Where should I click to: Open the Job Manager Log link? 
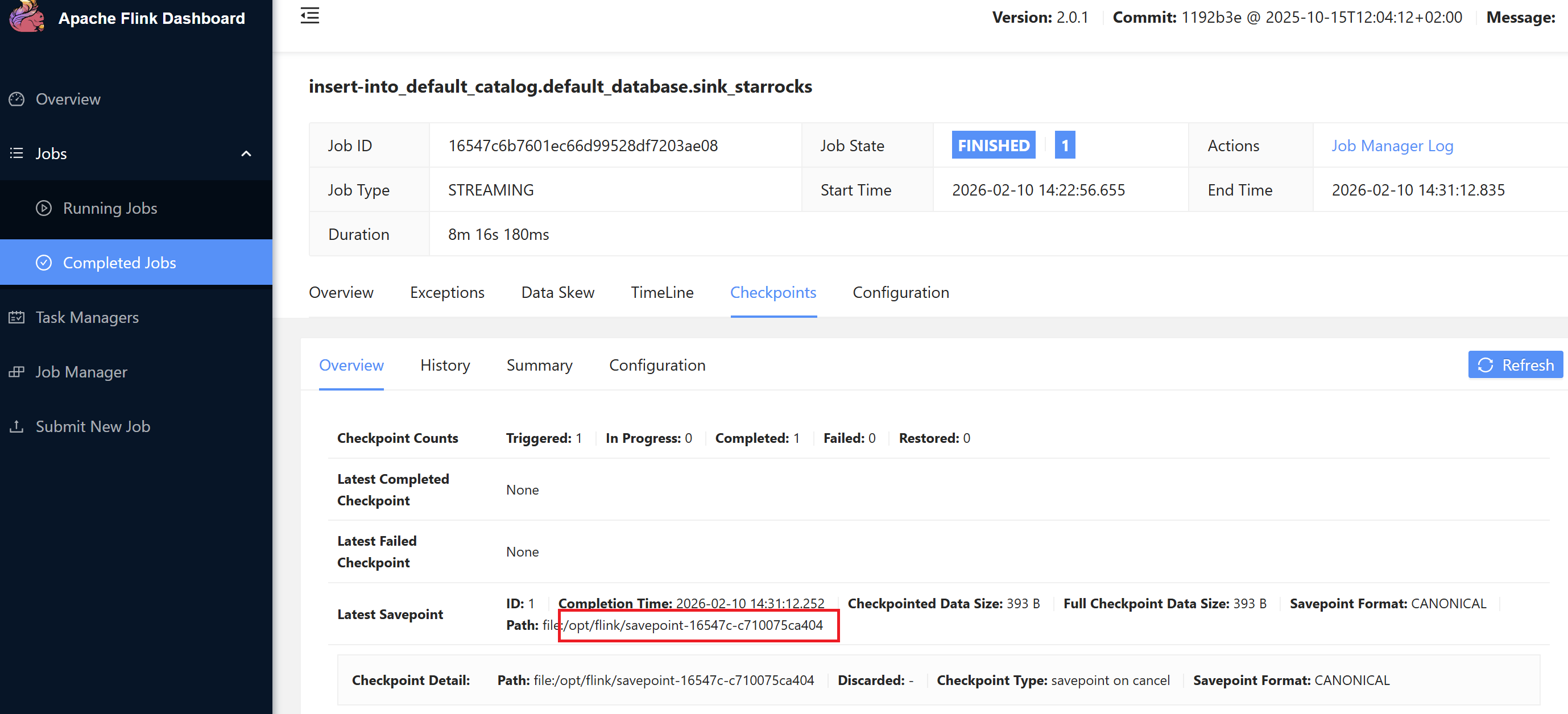(1392, 146)
